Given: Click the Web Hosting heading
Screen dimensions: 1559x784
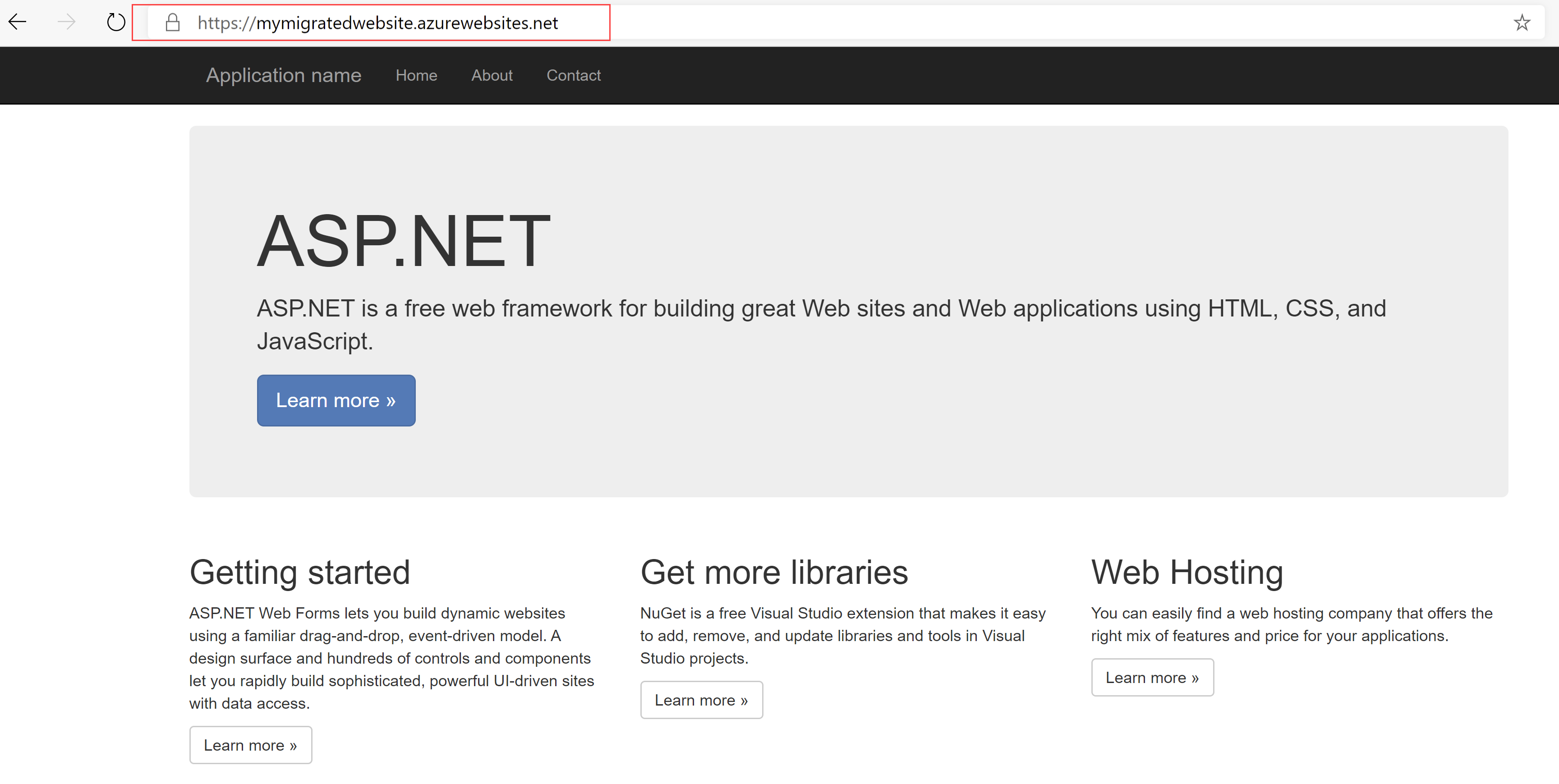Looking at the screenshot, I should (x=1187, y=572).
